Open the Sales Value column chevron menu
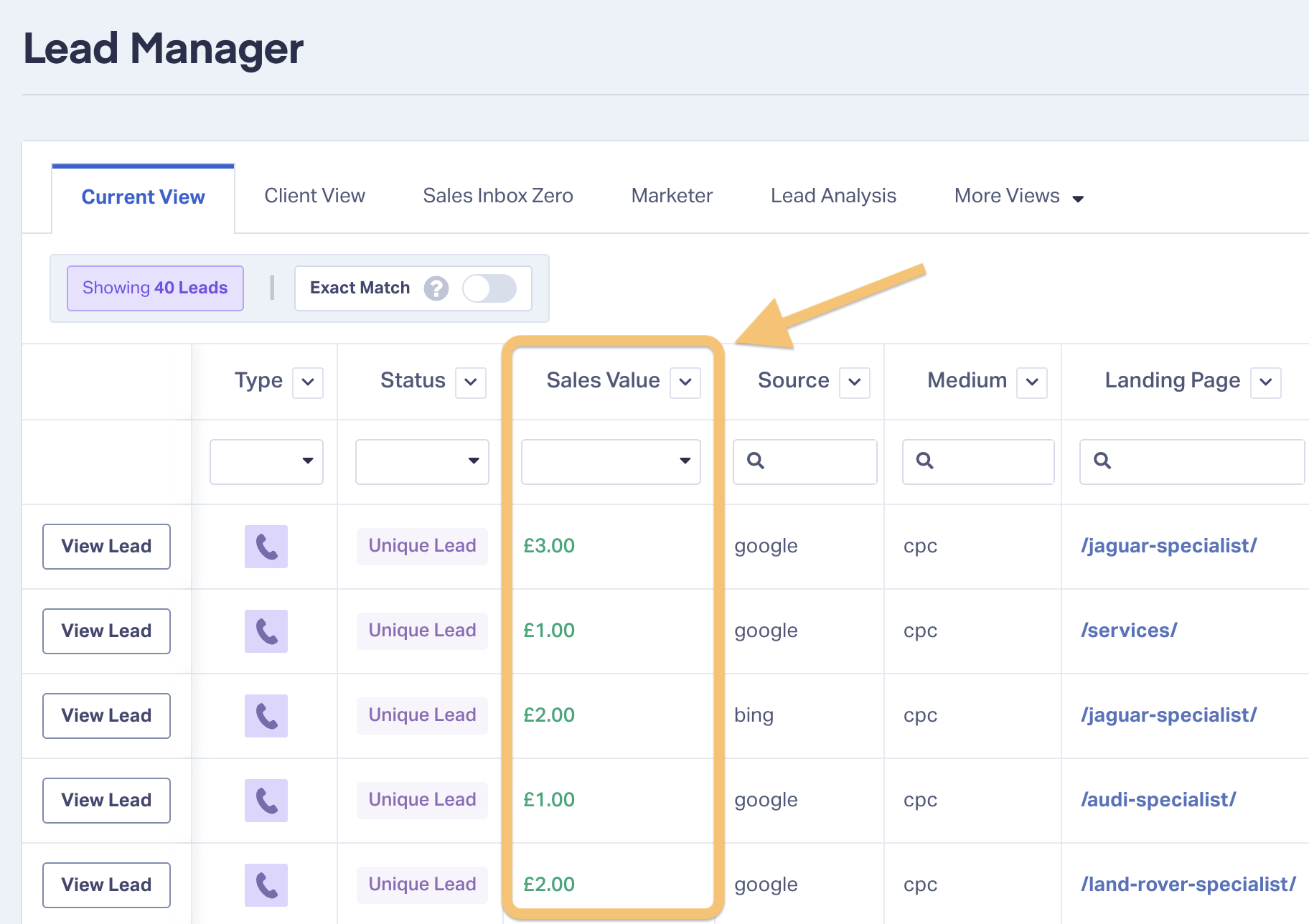Image resolution: width=1309 pixels, height=924 pixels. (x=685, y=382)
